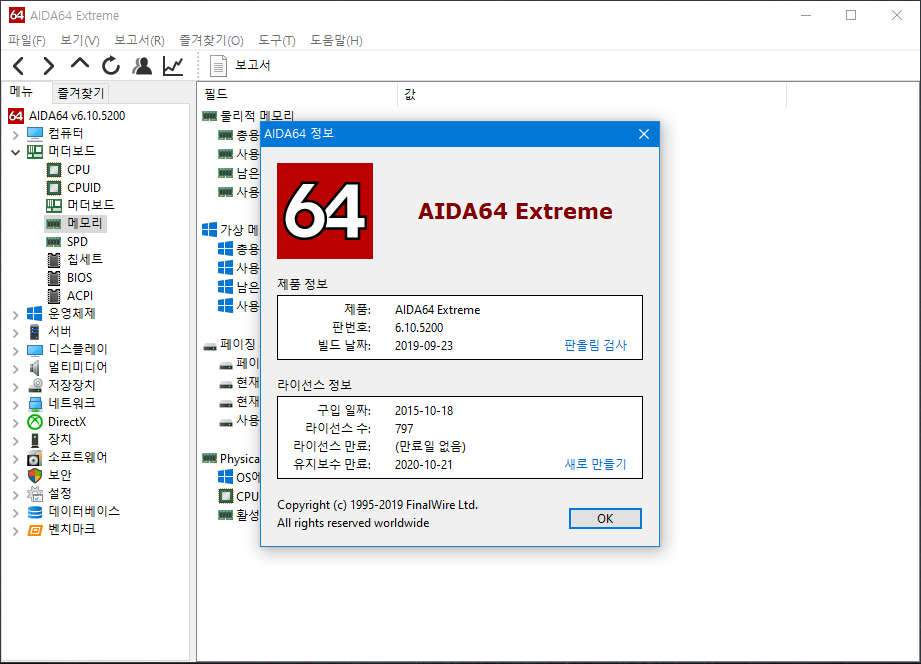
Task: Refresh the page with the Refresh icon
Action: [x=110, y=66]
